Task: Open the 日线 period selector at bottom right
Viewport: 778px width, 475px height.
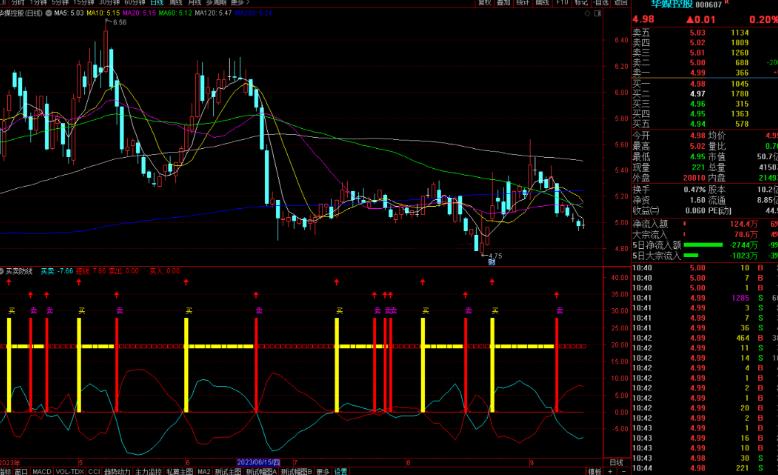Action: click(x=616, y=463)
